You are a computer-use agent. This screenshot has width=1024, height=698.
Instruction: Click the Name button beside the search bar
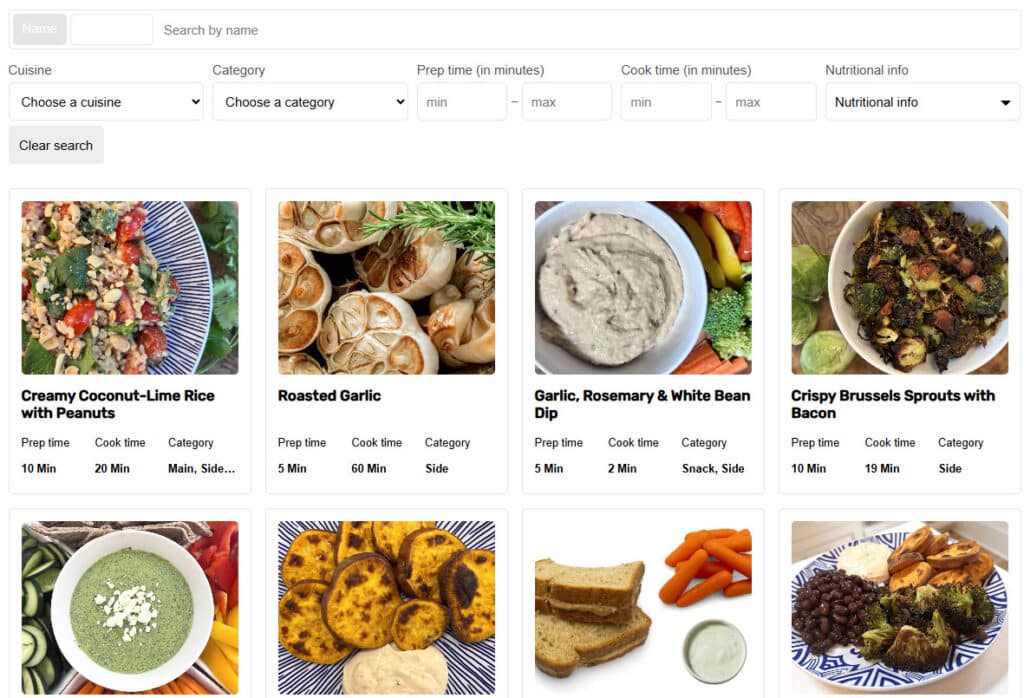[39, 29]
